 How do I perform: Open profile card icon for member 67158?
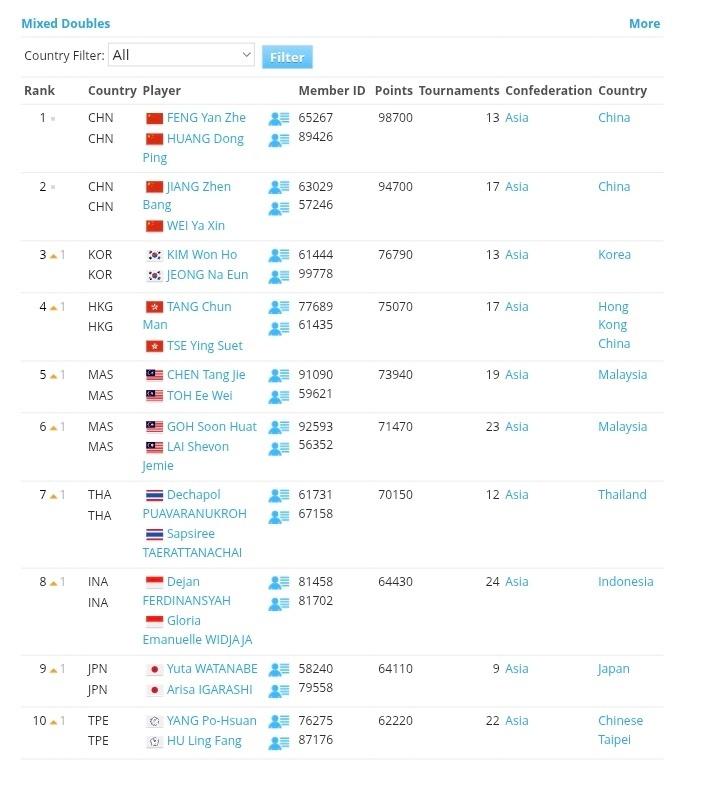[x=278, y=516]
